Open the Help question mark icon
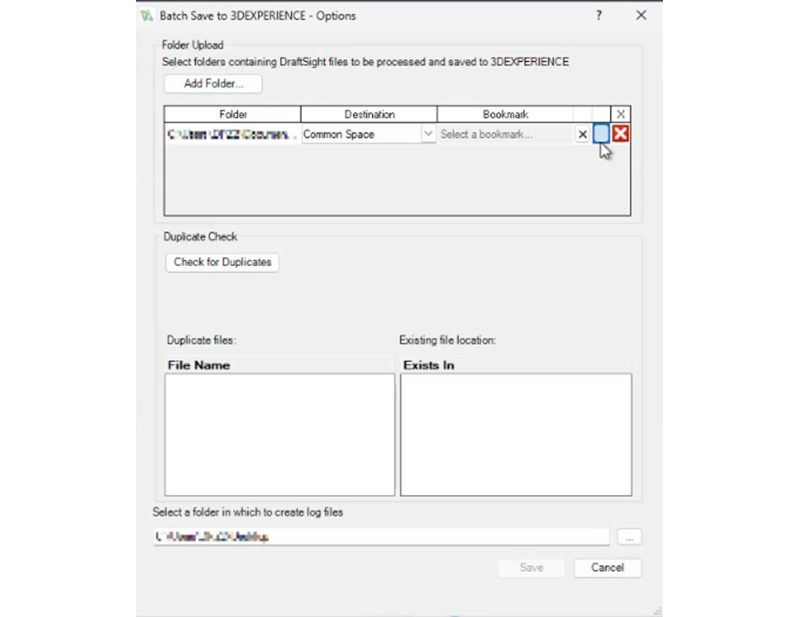 click(598, 16)
